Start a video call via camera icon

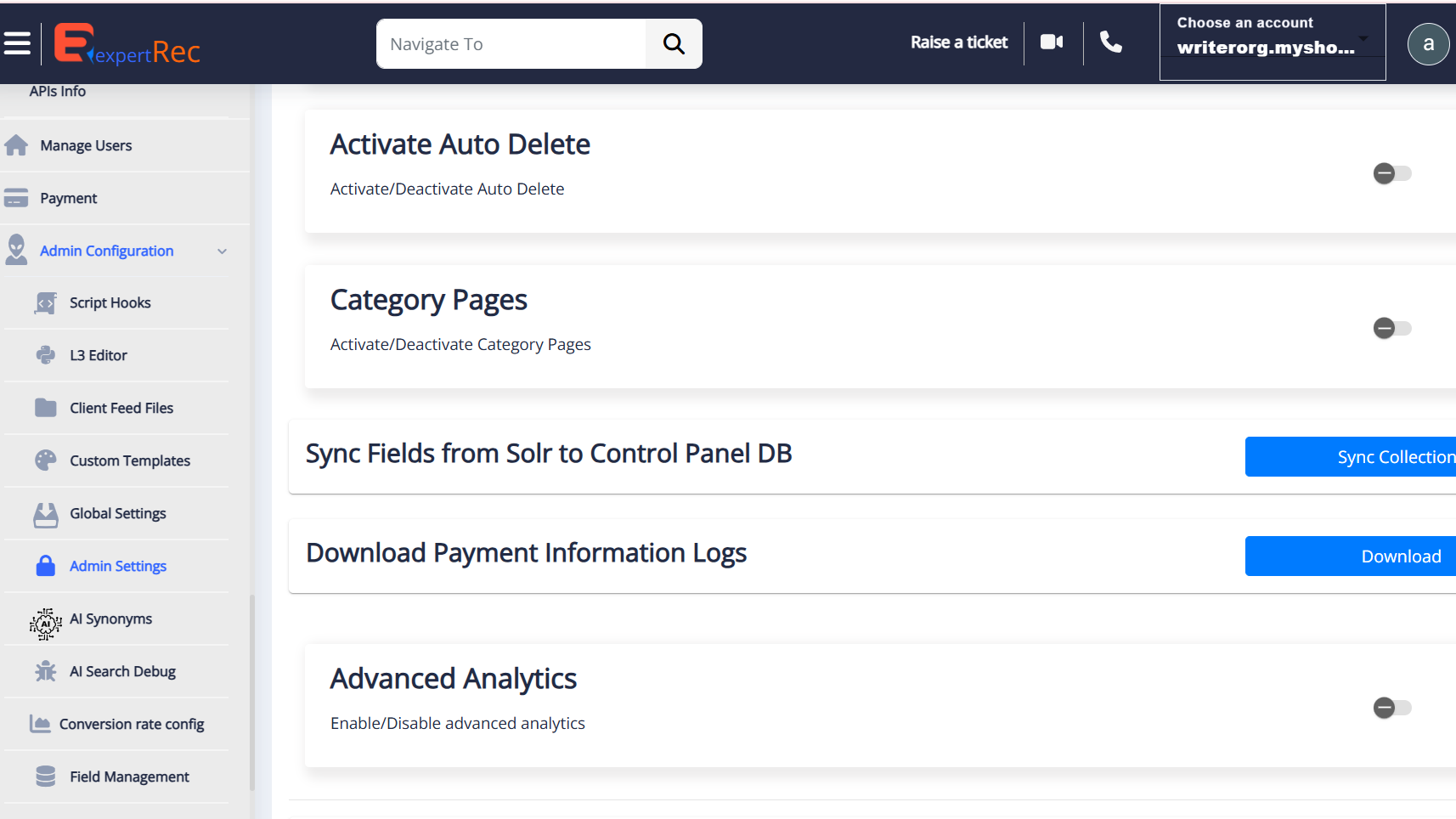coord(1052,42)
